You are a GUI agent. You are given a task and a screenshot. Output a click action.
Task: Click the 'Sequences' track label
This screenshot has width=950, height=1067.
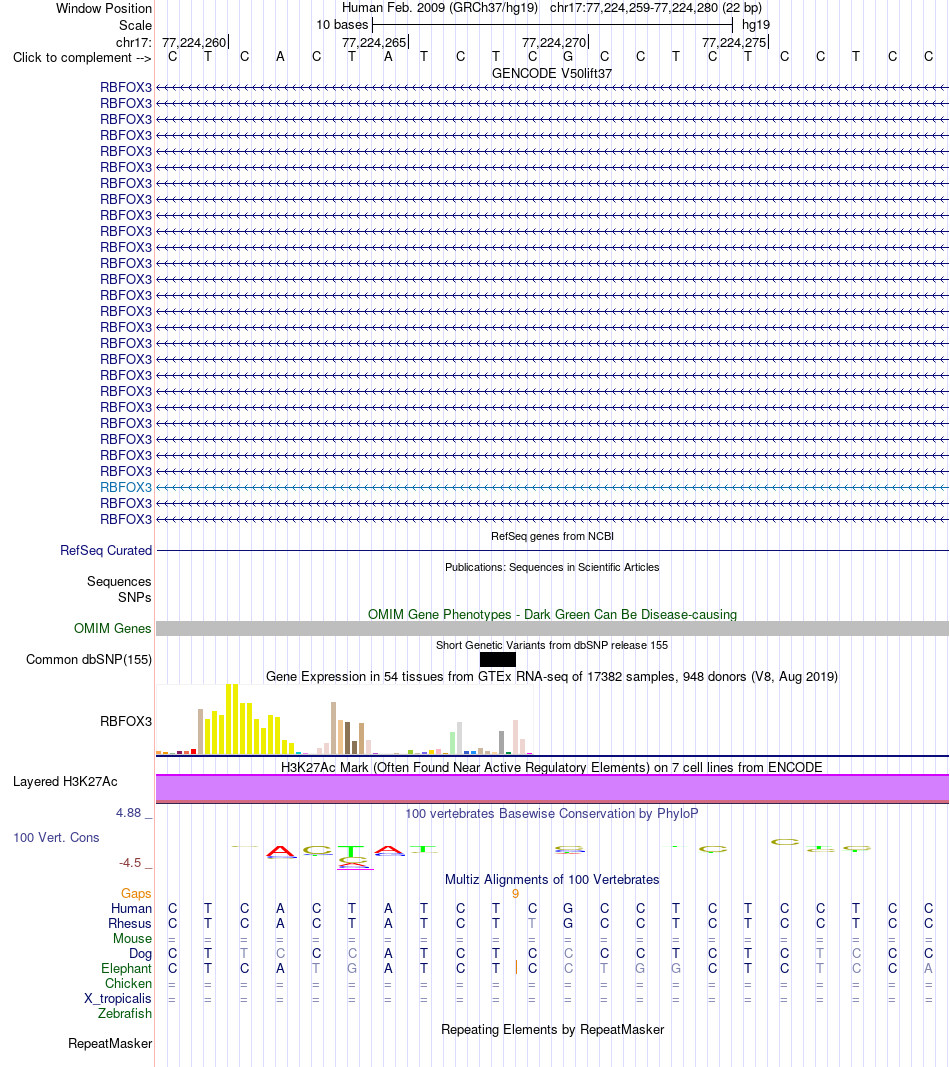pyautogui.click(x=119, y=581)
